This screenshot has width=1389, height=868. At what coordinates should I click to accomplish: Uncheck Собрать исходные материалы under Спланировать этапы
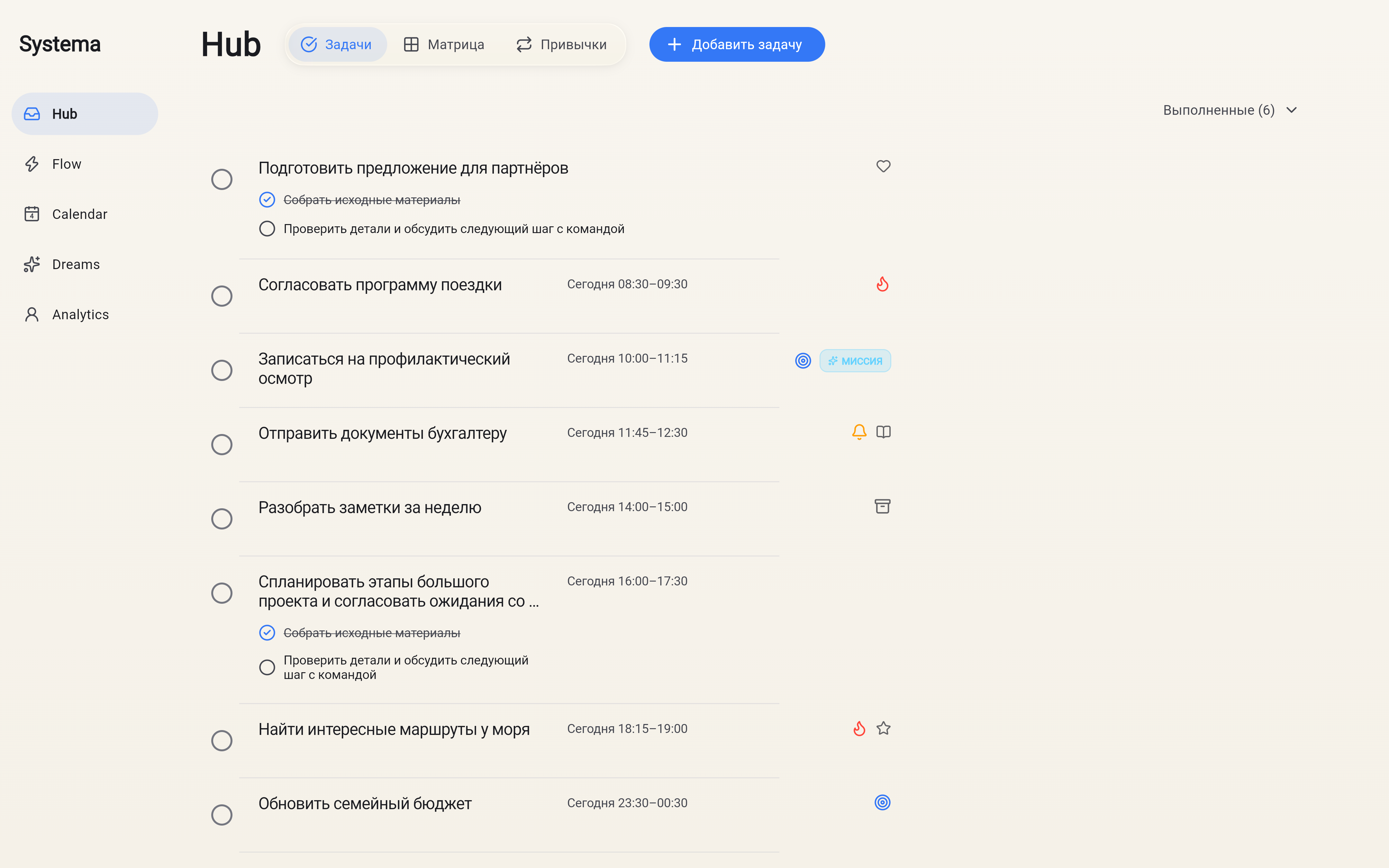pos(267,633)
